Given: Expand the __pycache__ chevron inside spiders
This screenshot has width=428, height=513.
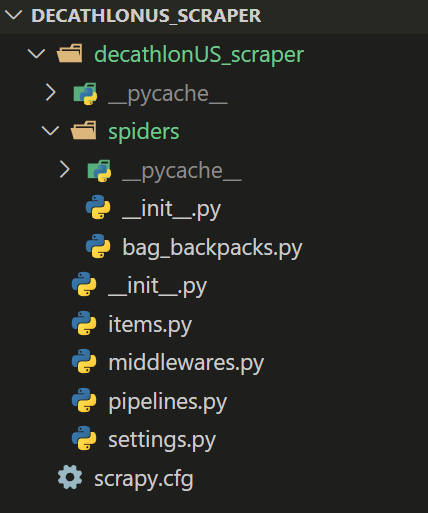Looking at the screenshot, I should click(65, 170).
